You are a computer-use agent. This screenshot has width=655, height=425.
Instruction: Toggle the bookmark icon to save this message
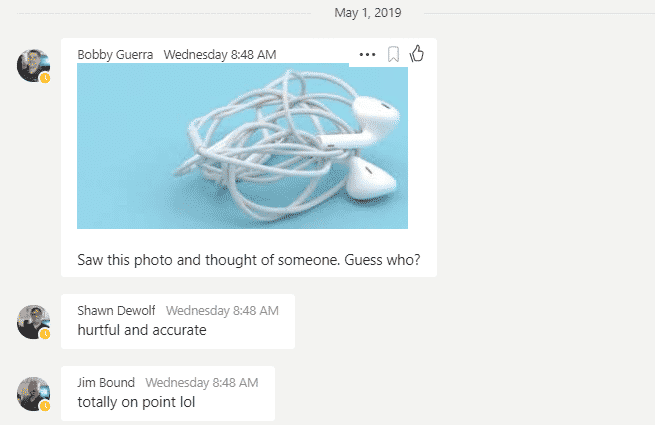tap(393, 54)
